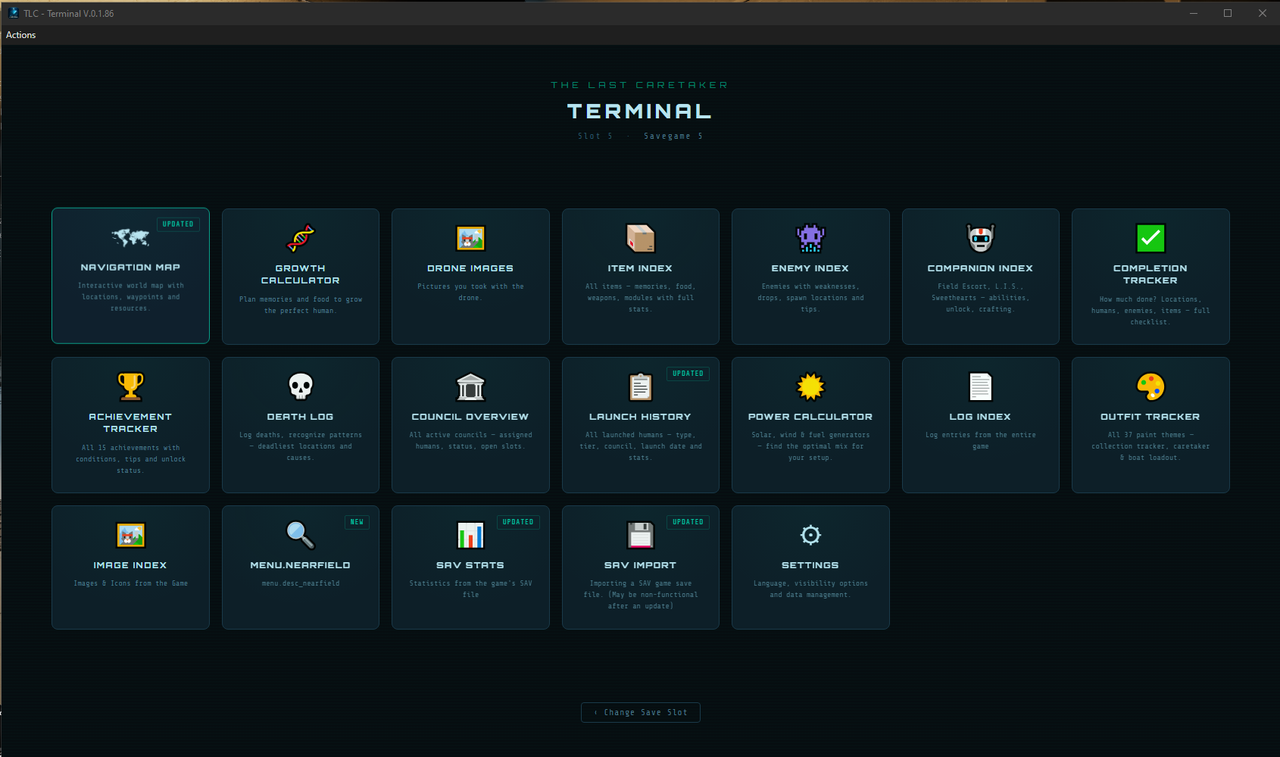Click "The Last Caretaker" subtitle text
This screenshot has height=757, width=1280.
click(x=640, y=85)
